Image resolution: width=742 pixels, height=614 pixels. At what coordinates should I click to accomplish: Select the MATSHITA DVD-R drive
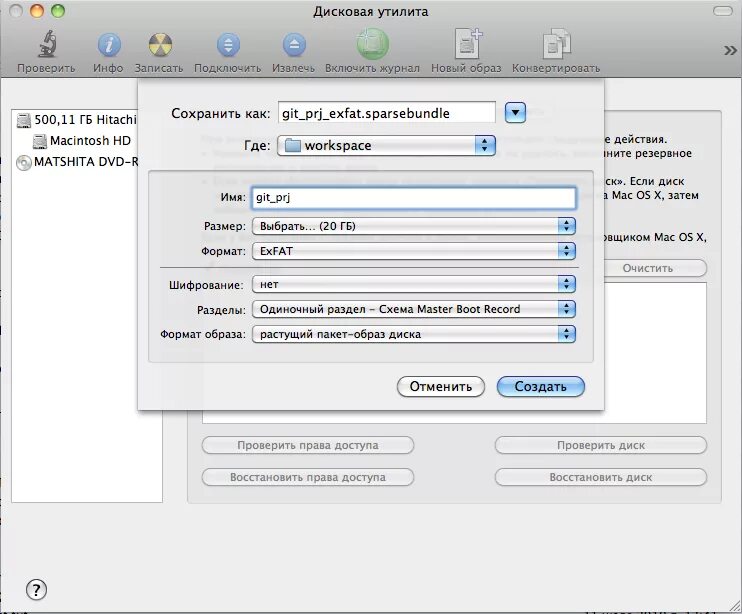point(78,162)
